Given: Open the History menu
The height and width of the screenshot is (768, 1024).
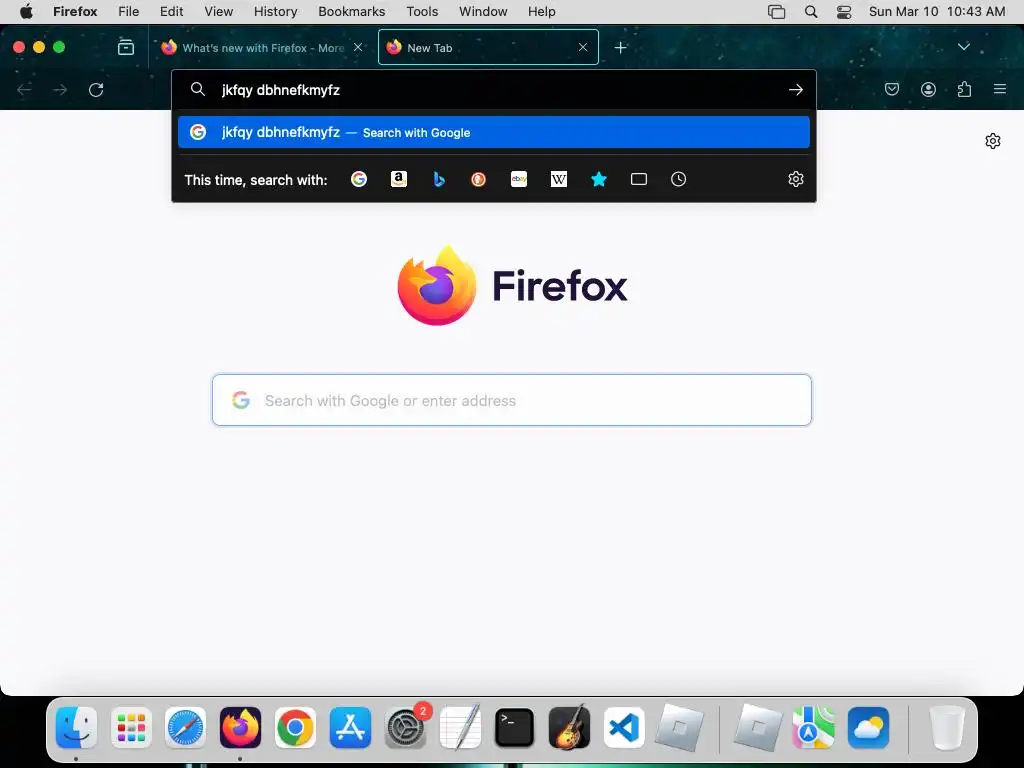Looking at the screenshot, I should click(276, 12).
